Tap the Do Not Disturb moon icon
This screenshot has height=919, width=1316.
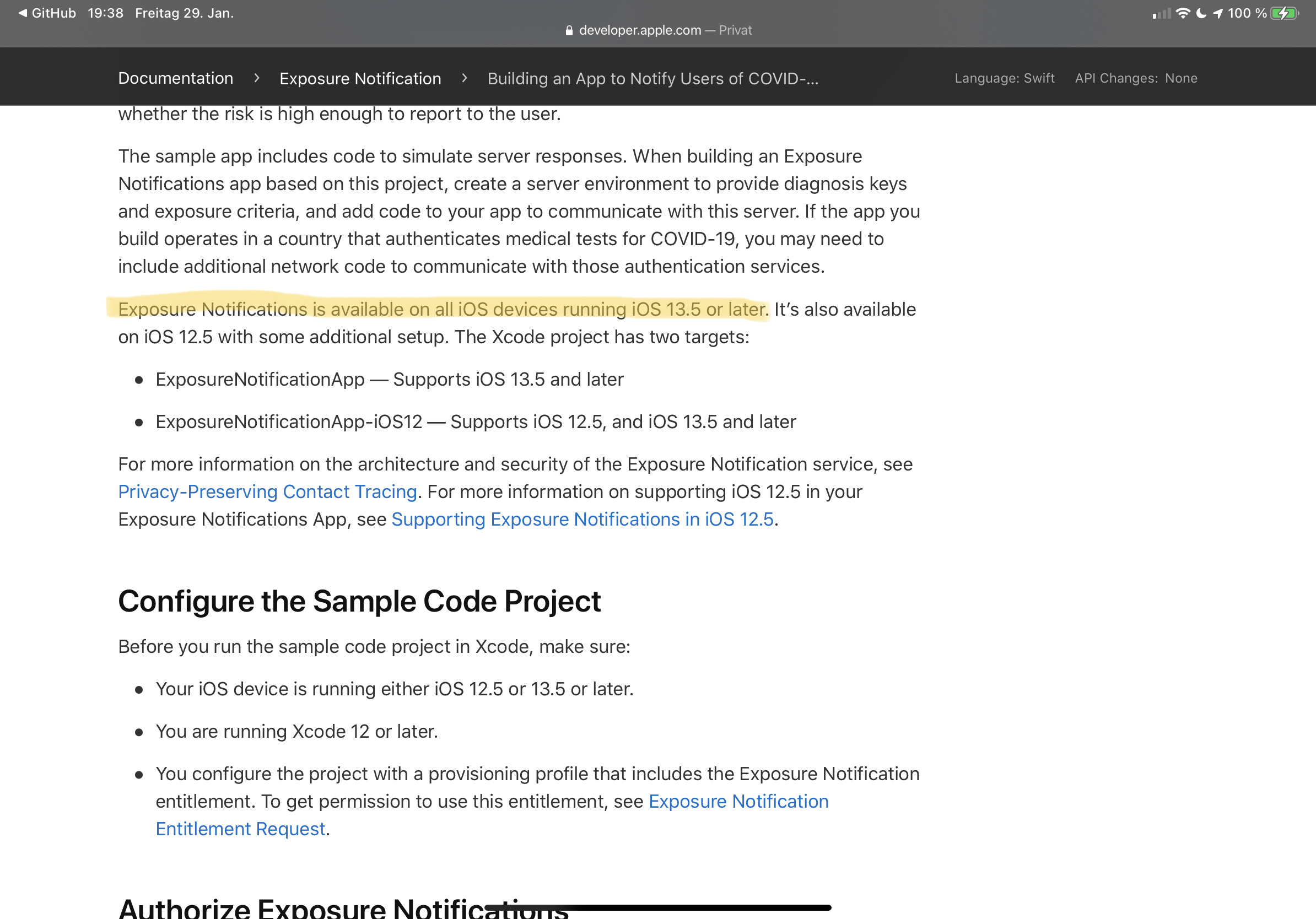(1201, 13)
